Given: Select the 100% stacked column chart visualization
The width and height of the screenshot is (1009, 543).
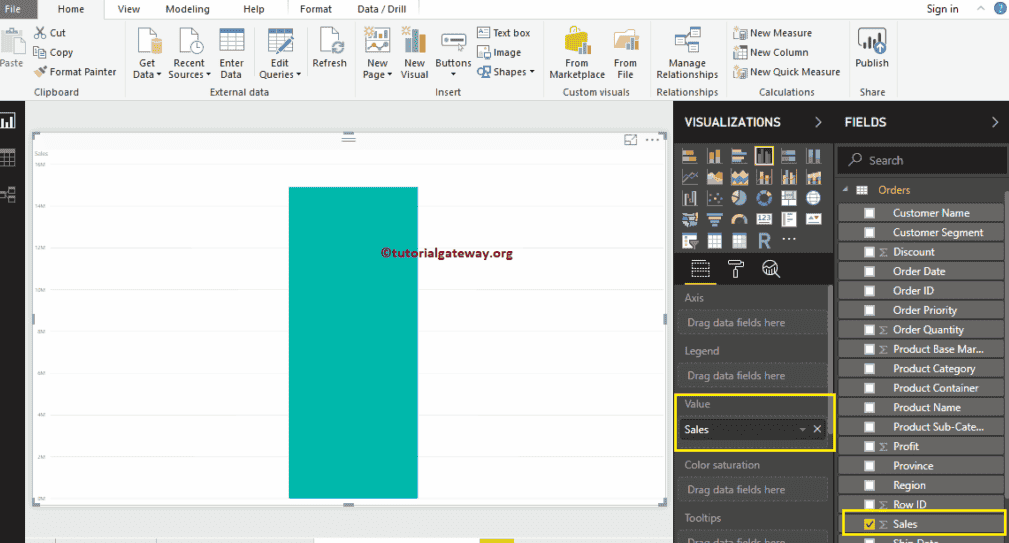Looking at the screenshot, I should tap(813, 156).
